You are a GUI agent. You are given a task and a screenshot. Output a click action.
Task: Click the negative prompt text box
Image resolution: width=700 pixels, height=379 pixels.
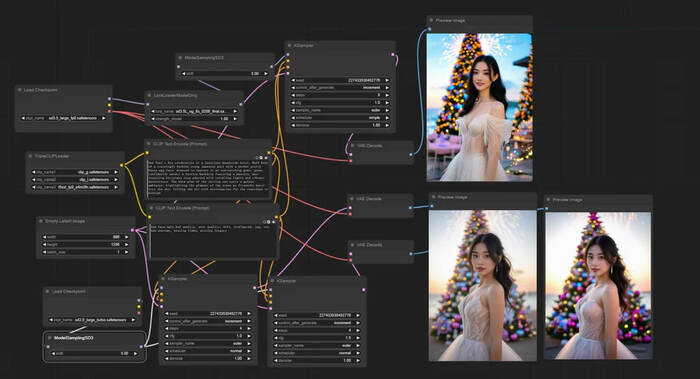coord(213,240)
